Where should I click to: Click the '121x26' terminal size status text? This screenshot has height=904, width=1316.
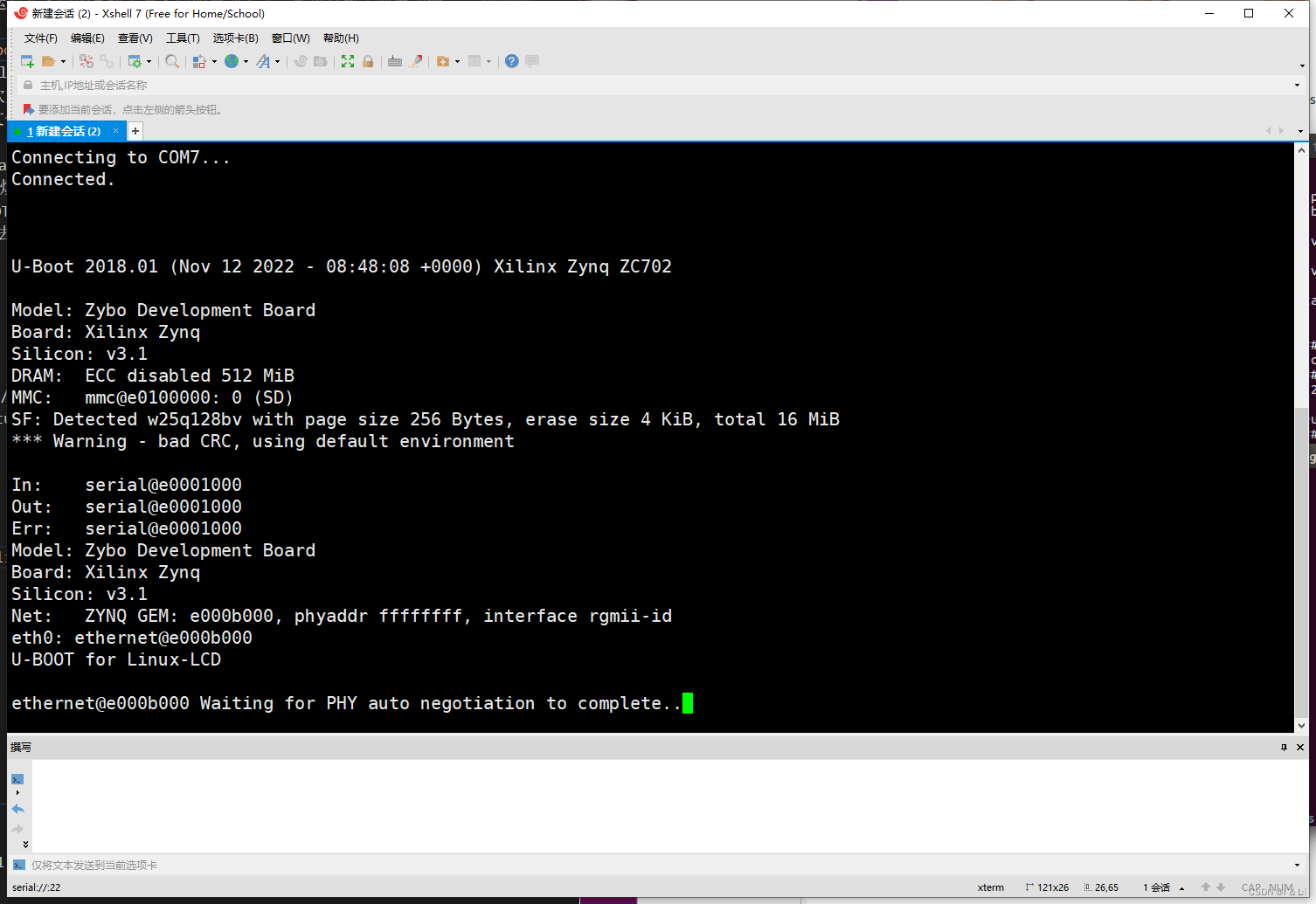pos(1053,887)
